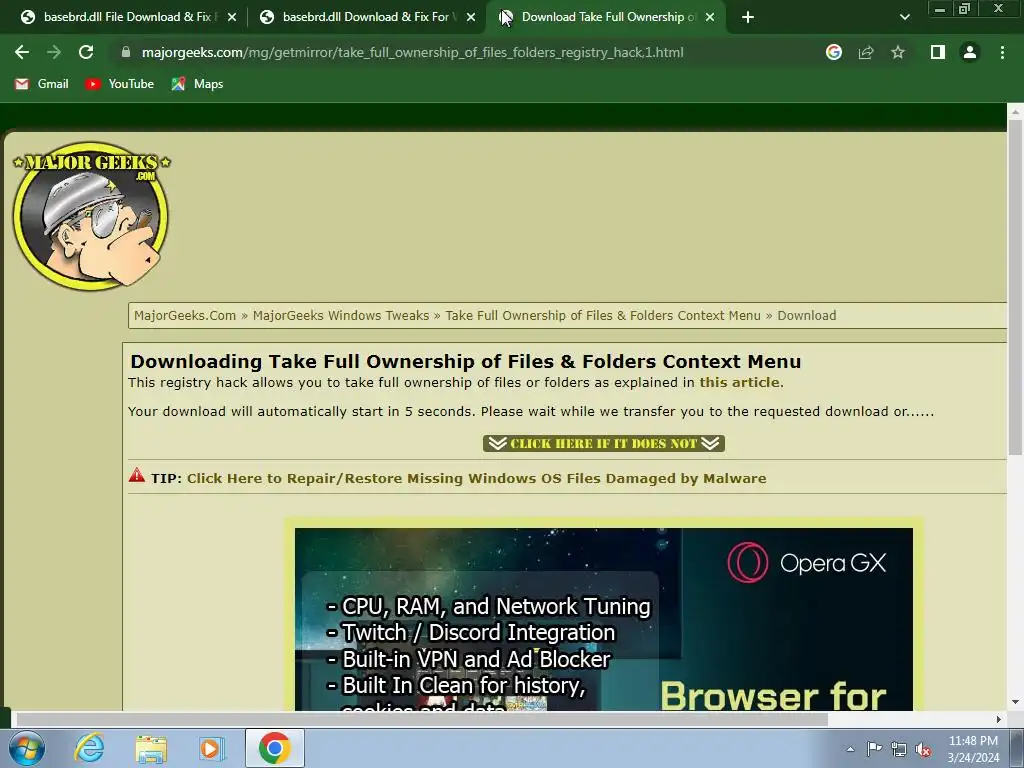
Task: Select Download Take Full Ownership tab
Action: click(x=605, y=17)
